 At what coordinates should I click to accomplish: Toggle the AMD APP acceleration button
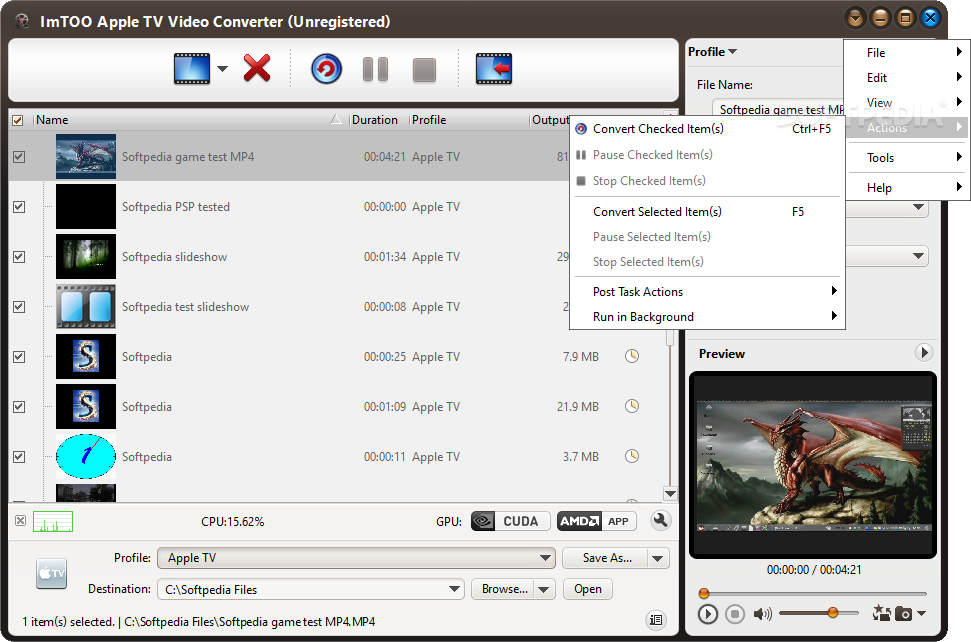596,521
